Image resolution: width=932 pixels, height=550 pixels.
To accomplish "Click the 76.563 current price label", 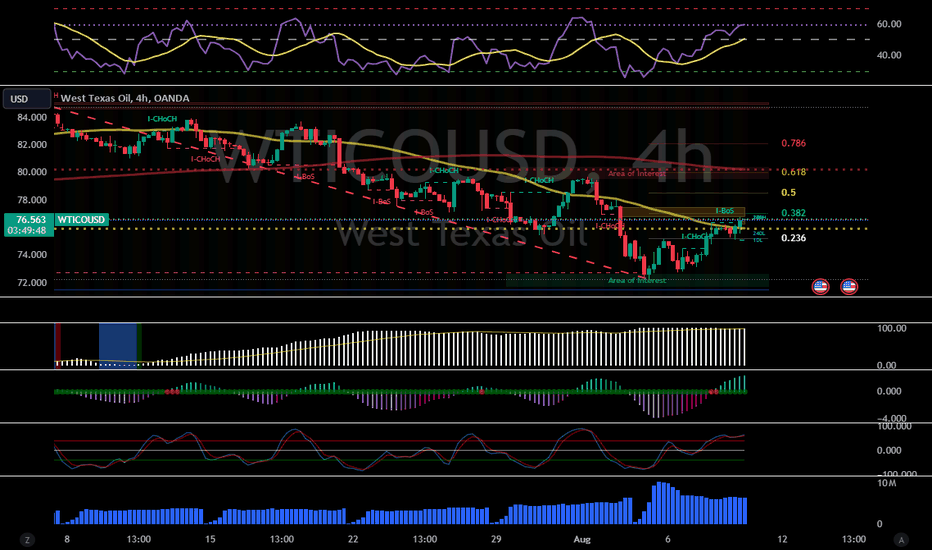I will coord(31,219).
